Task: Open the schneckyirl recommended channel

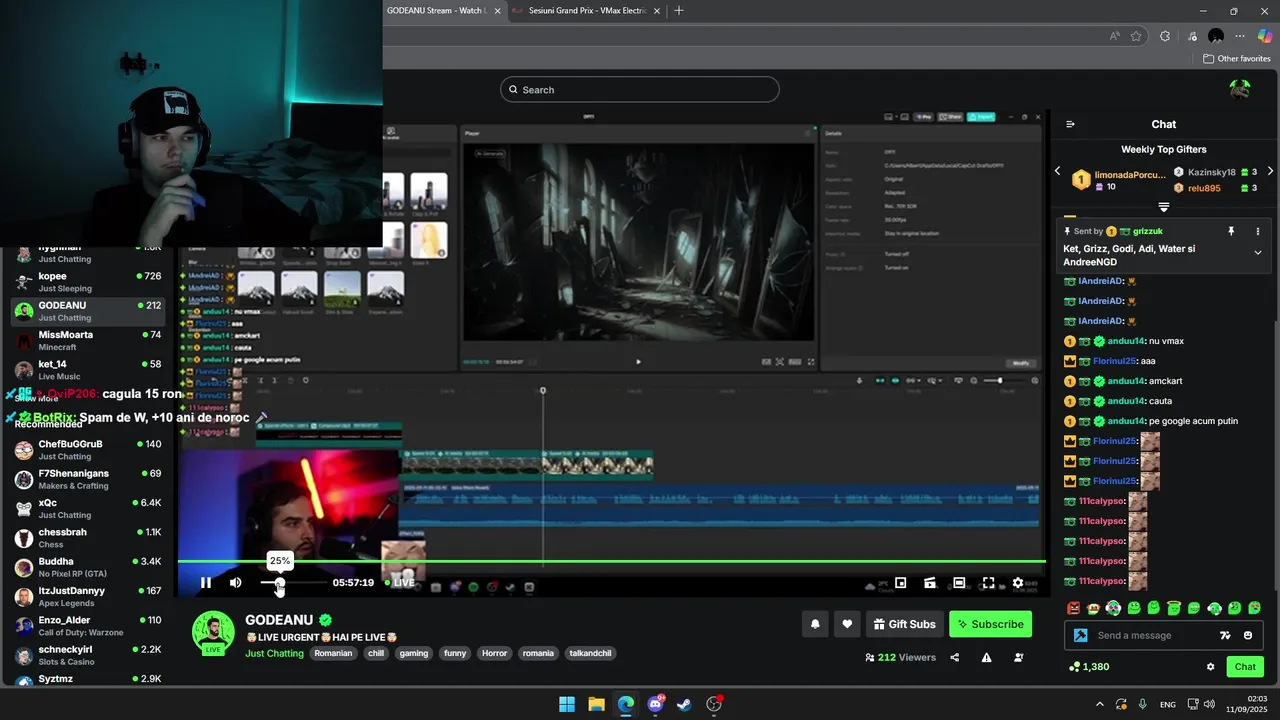Action: 89,655
